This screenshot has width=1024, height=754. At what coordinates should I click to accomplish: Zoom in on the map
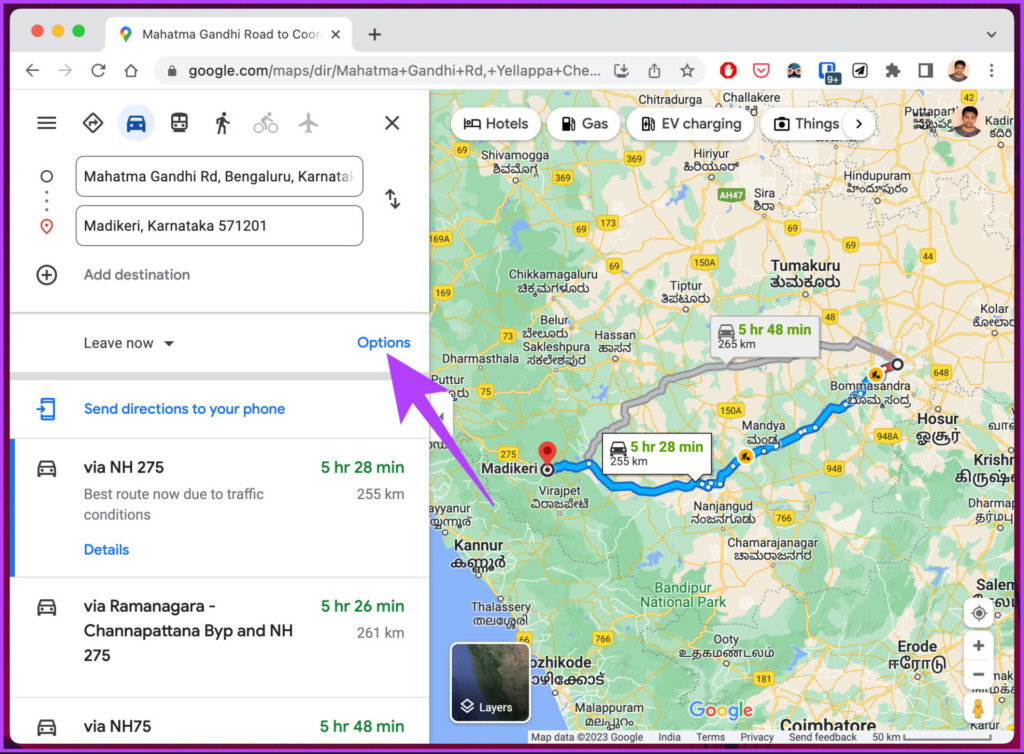pos(978,646)
